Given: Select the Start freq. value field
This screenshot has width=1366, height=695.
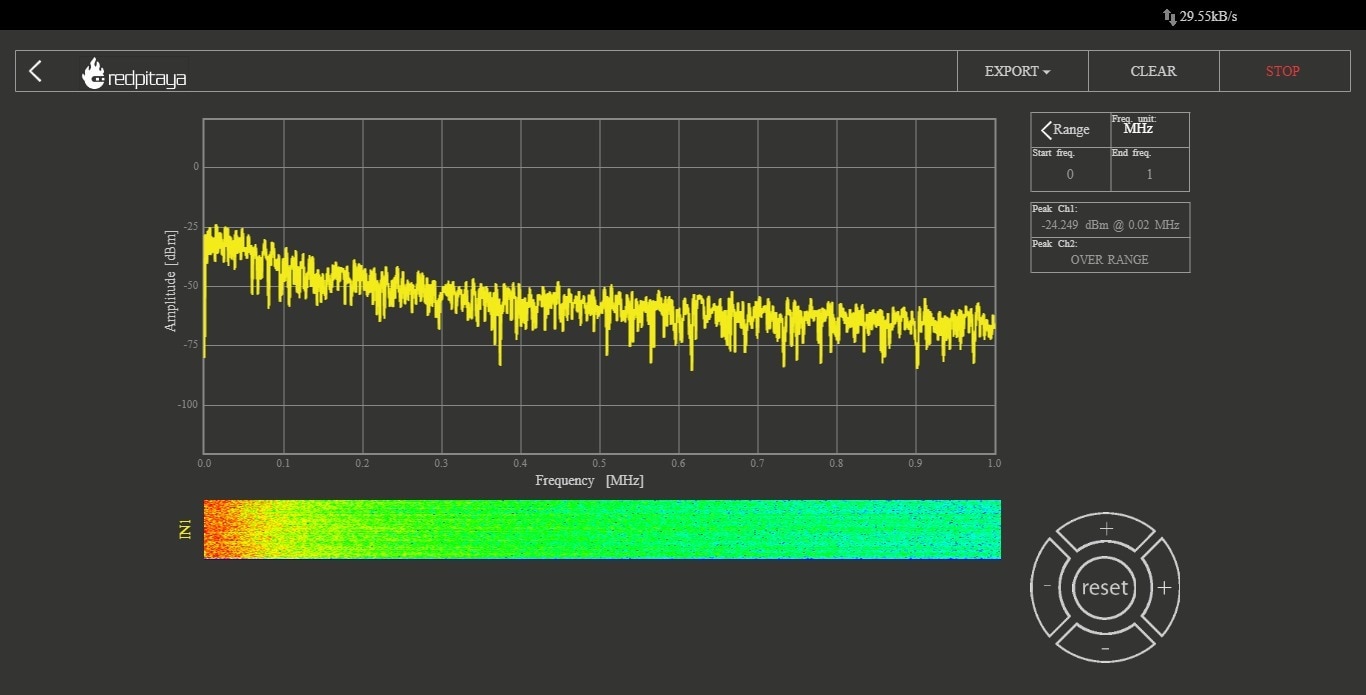Looking at the screenshot, I should pyautogui.click(x=1070, y=174).
